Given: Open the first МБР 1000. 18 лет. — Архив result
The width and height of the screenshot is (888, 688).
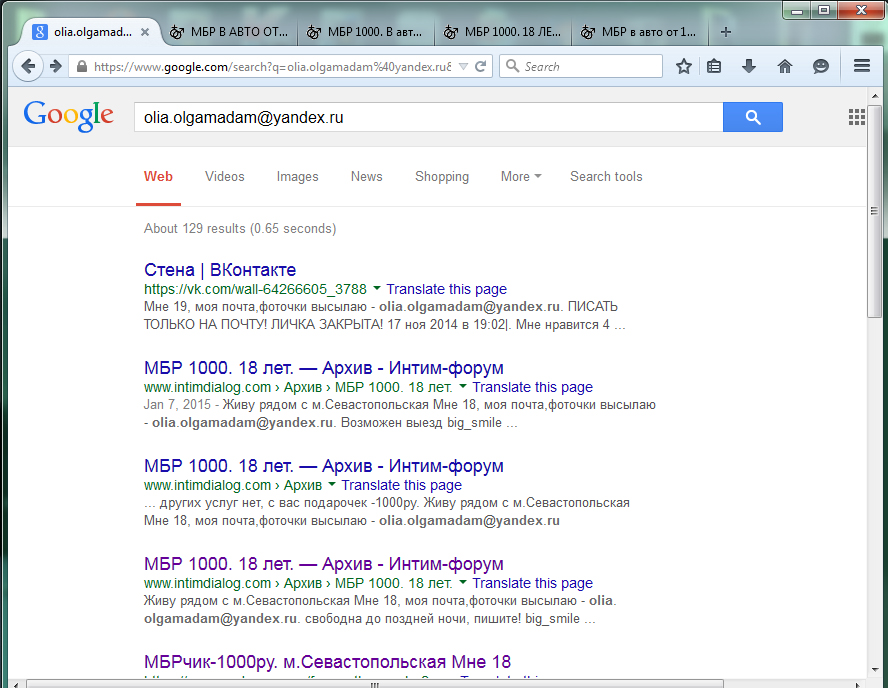Looking at the screenshot, I should [x=323, y=367].
